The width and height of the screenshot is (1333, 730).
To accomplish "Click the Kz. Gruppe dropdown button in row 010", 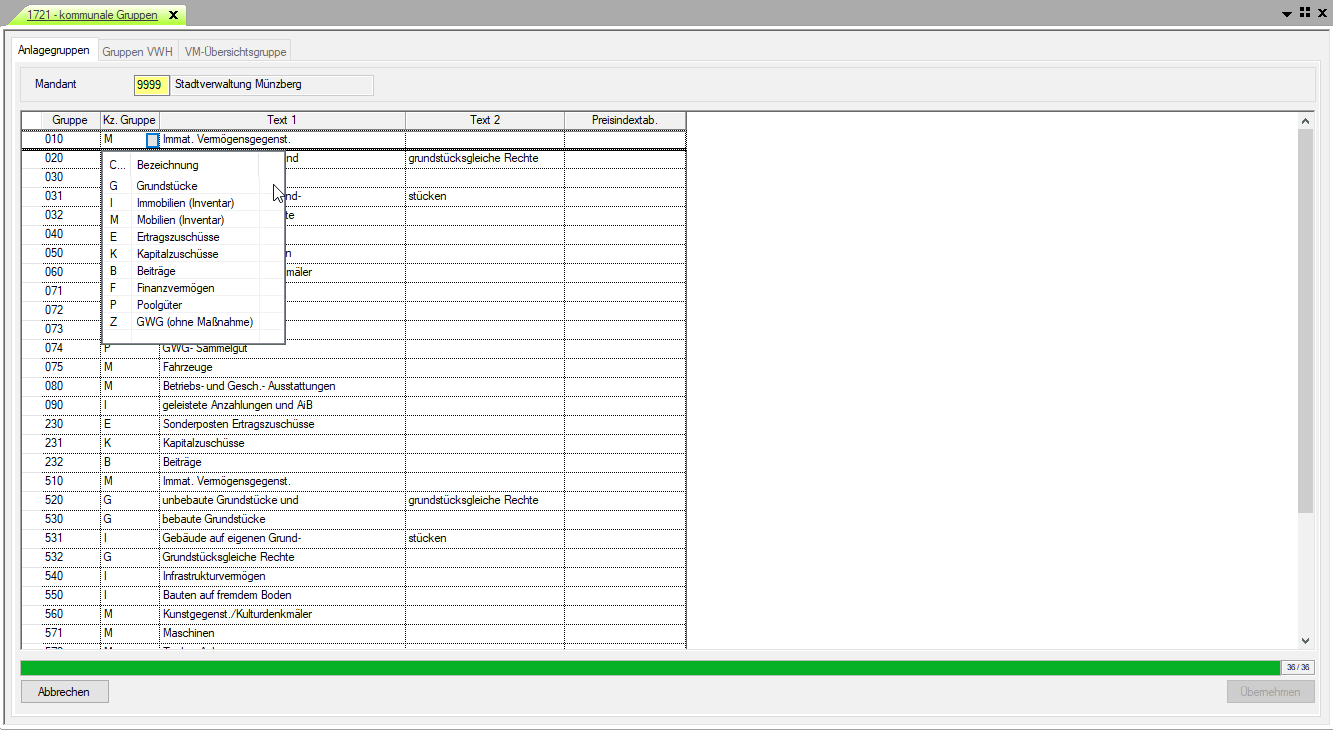I will coord(152,140).
